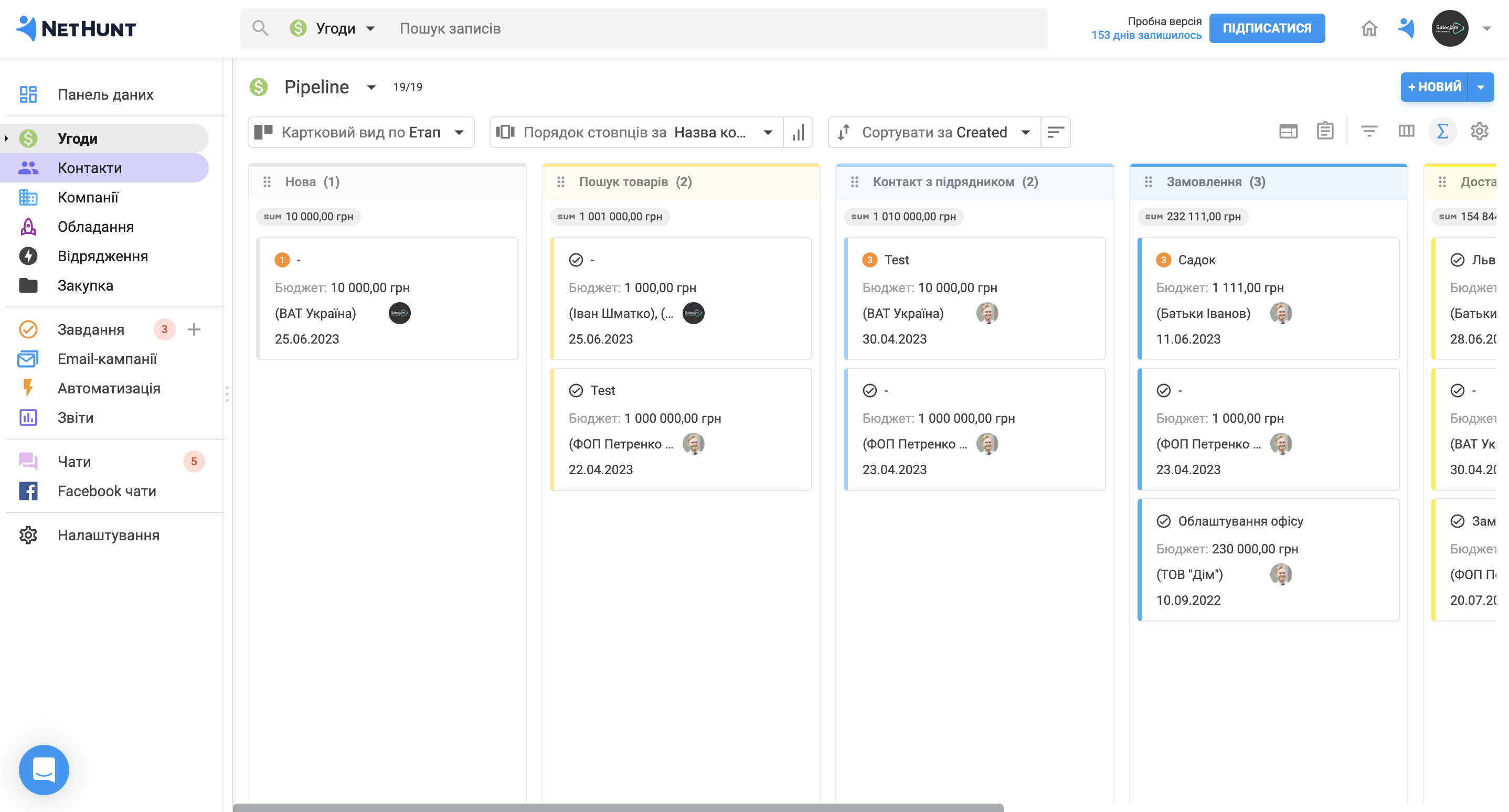The width and height of the screenshot is (1509, 812).
Task: Open the Панель даних dashboard
Action: (x=105, y=94)
